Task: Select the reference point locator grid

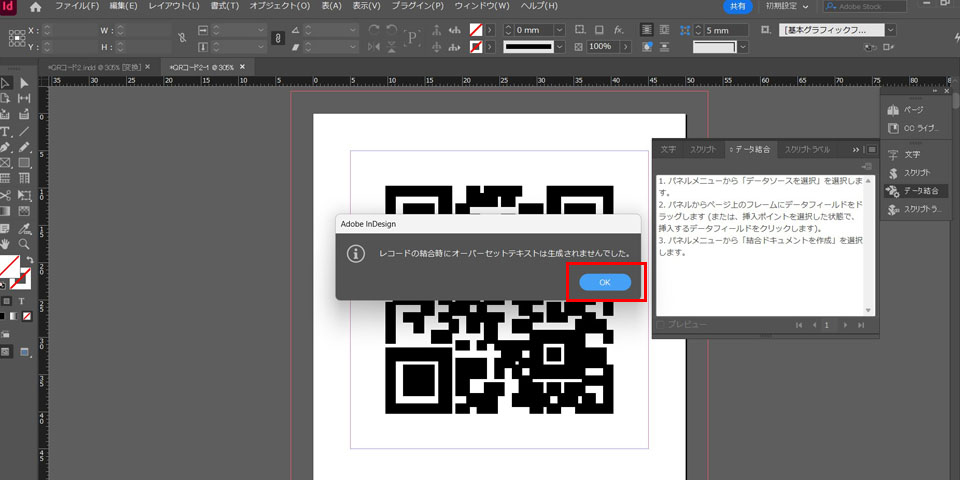Action: pyautogui.click(x=17, y=38)
